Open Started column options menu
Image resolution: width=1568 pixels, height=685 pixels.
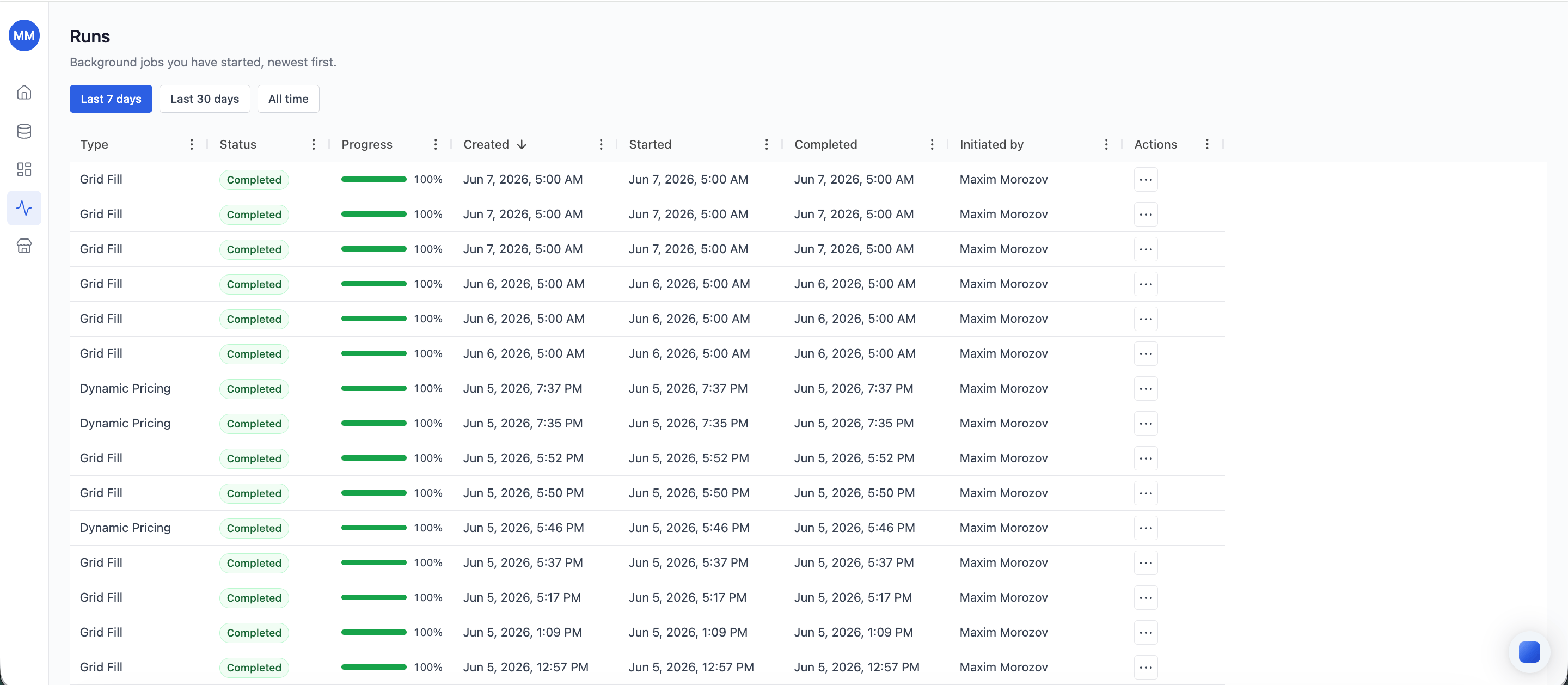(x=767, y=144)
